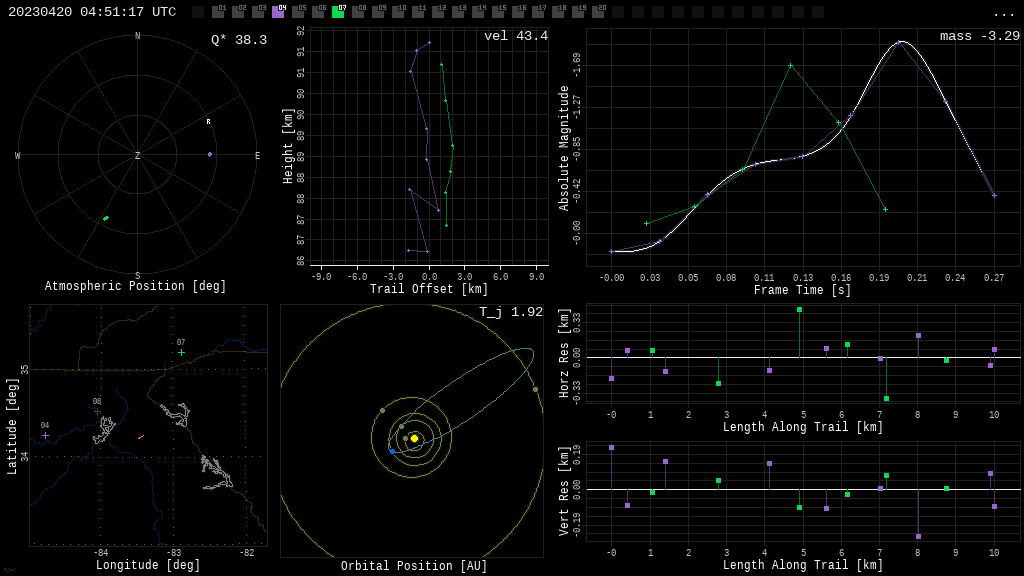The height and width of the screenshot is (576, 1024).
Task: Select station 04 purple cross on map
Action: click(x=45, y=435)
